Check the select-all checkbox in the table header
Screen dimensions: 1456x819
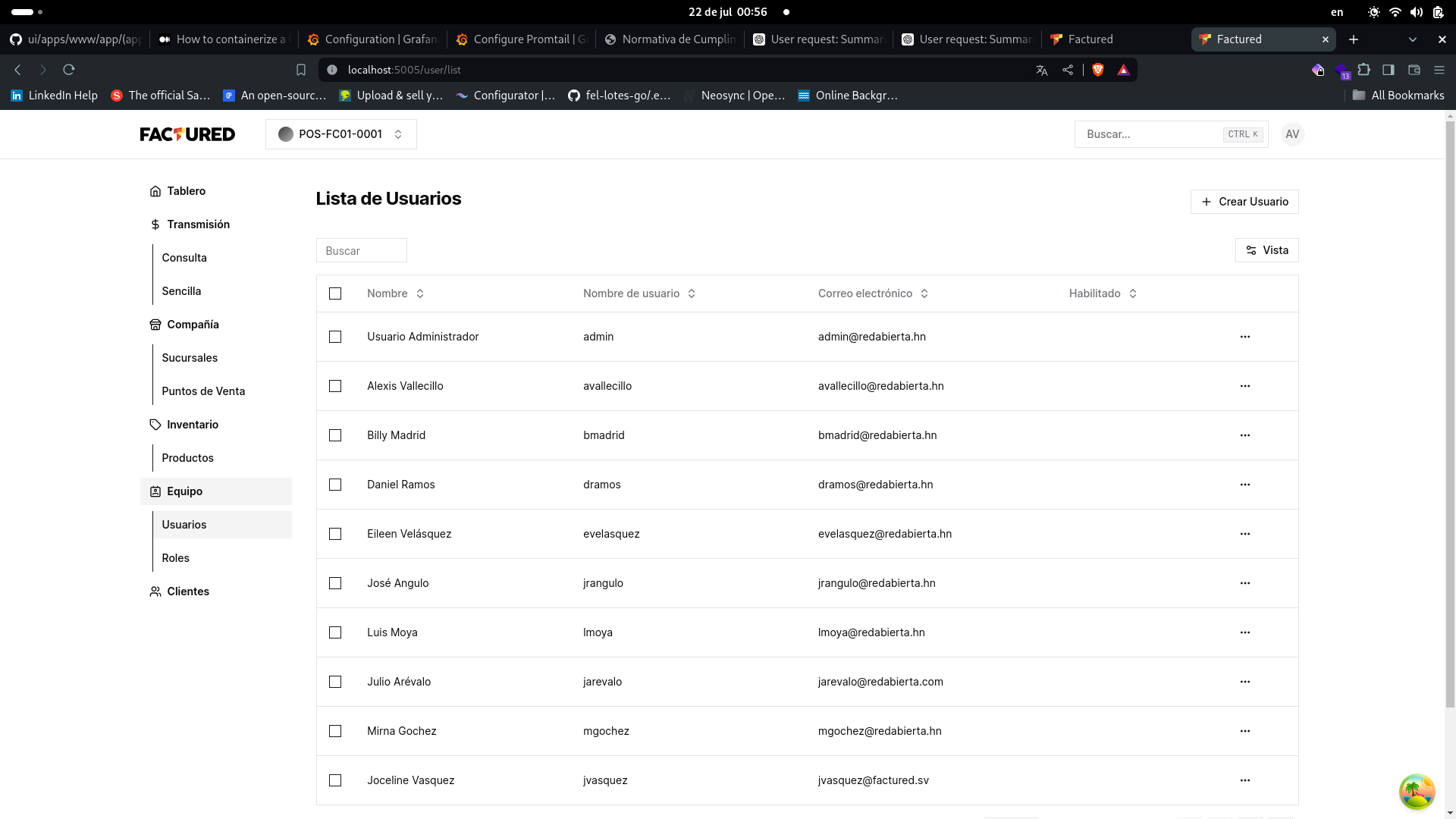[x=335, y=293]
